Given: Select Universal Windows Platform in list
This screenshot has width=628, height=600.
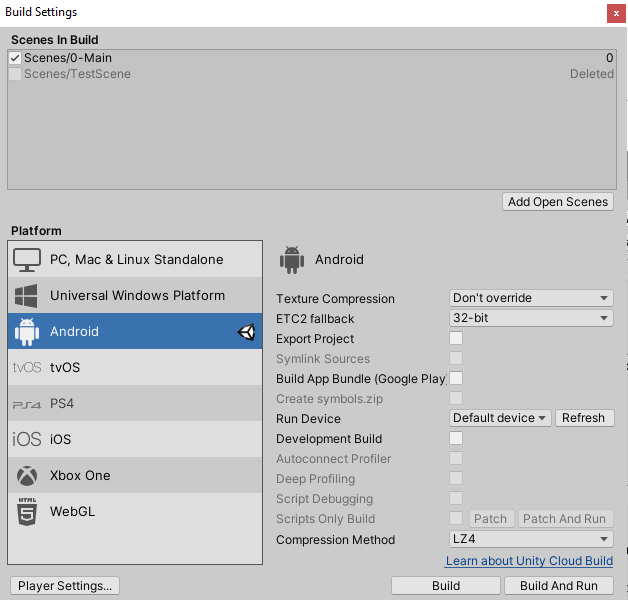Looking at the screenshot, I should coord(135,295).
